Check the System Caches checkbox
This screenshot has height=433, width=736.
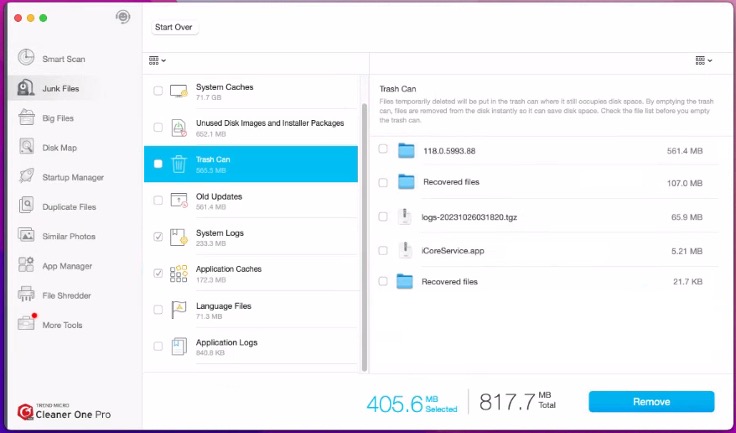(x=158, y=91)
